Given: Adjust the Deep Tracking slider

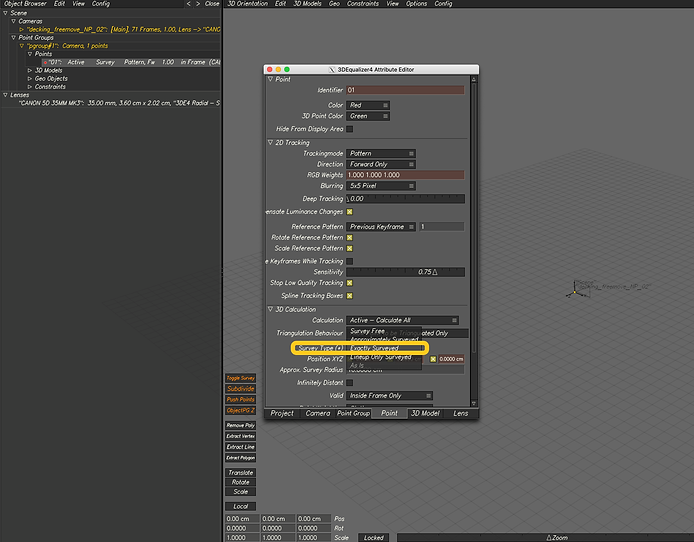Looking at the screenshot, I should (x=405, y=199).
